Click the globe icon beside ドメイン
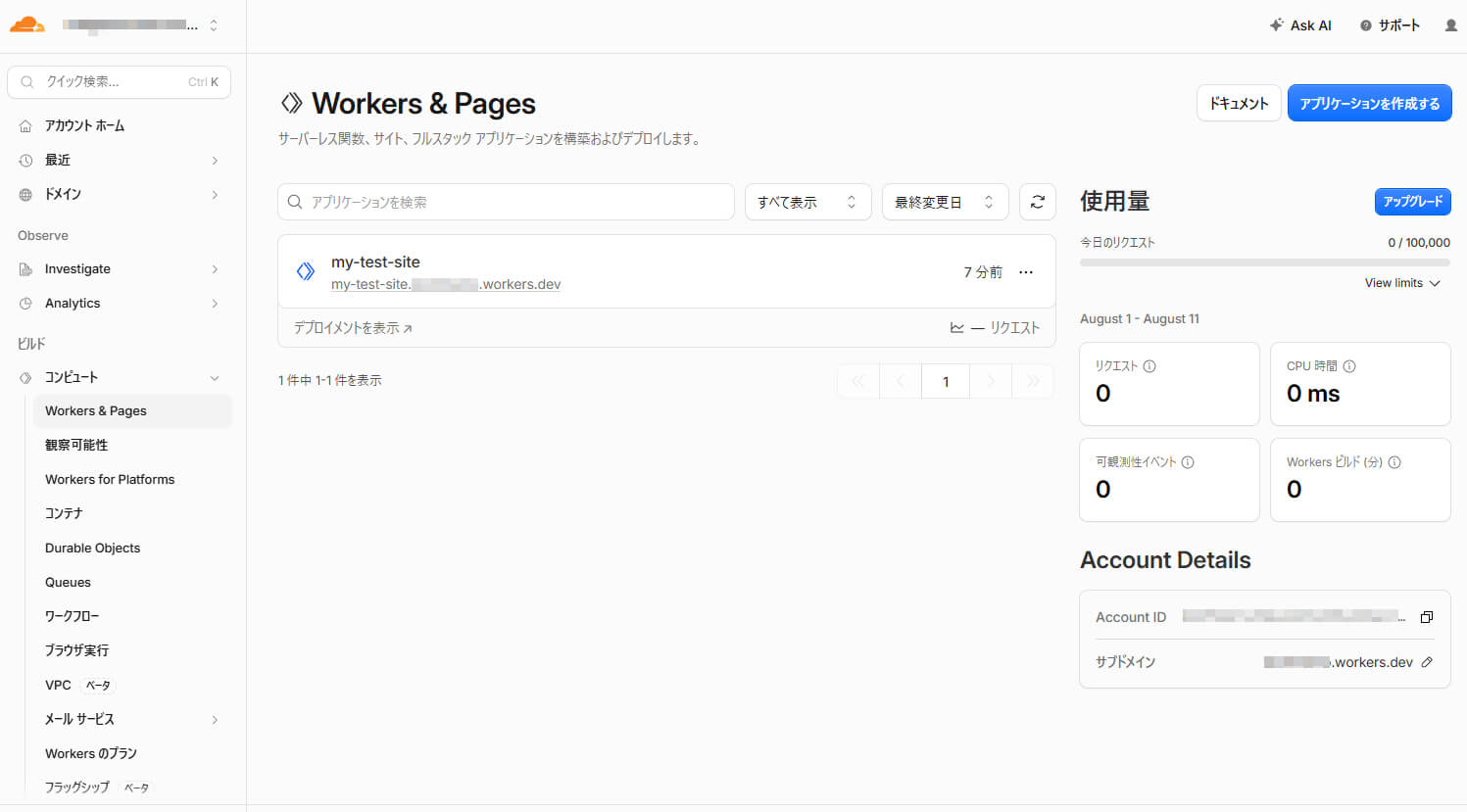1467x812 pixels. (25, 195)
